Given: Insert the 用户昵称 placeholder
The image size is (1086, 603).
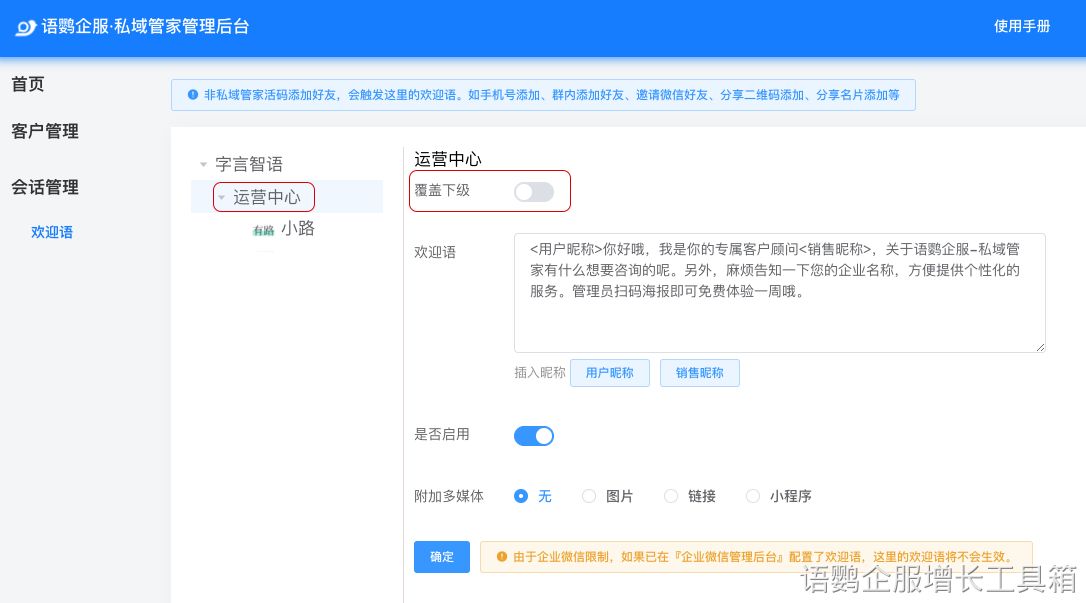Looking at the screenshot, I should tap(609, 373).
